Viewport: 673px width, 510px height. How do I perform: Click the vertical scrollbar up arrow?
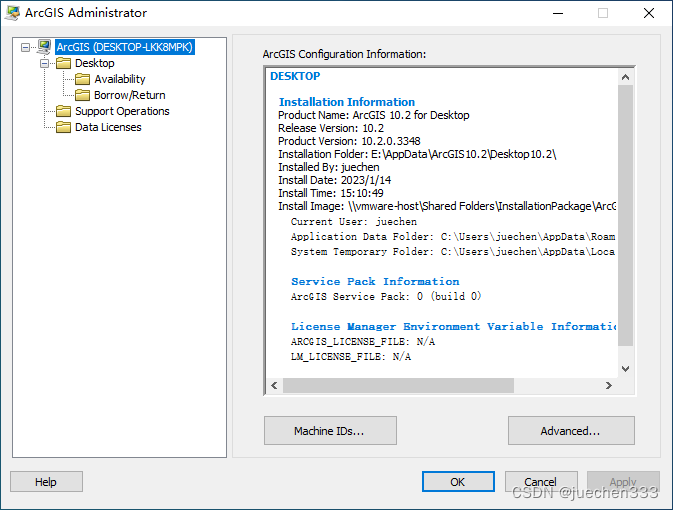click(x=625, y=77)
